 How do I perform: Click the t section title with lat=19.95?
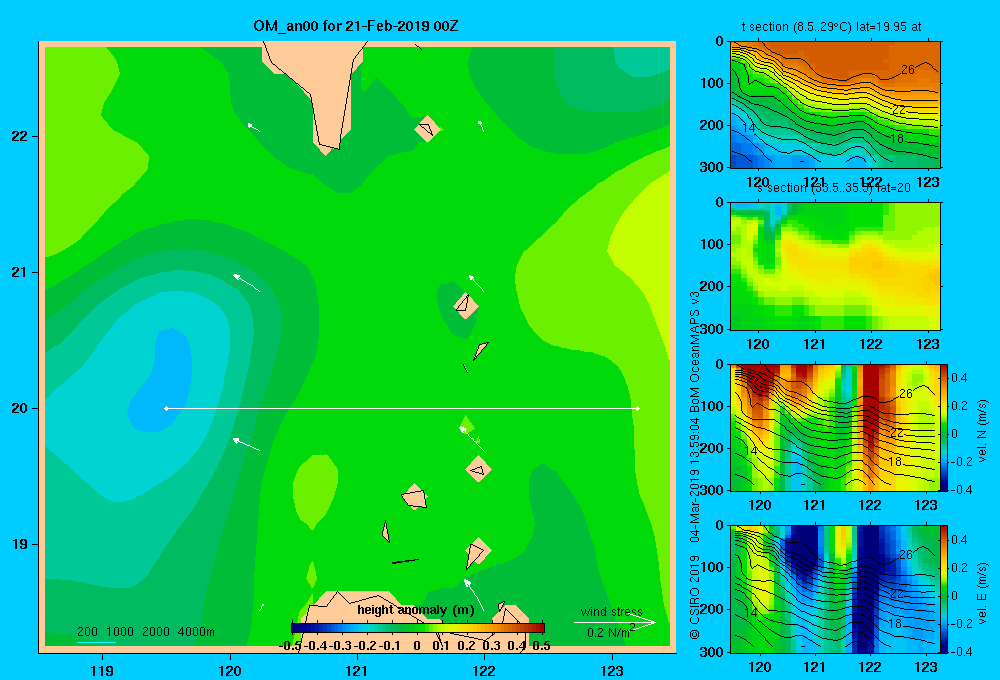coord(832,27)
